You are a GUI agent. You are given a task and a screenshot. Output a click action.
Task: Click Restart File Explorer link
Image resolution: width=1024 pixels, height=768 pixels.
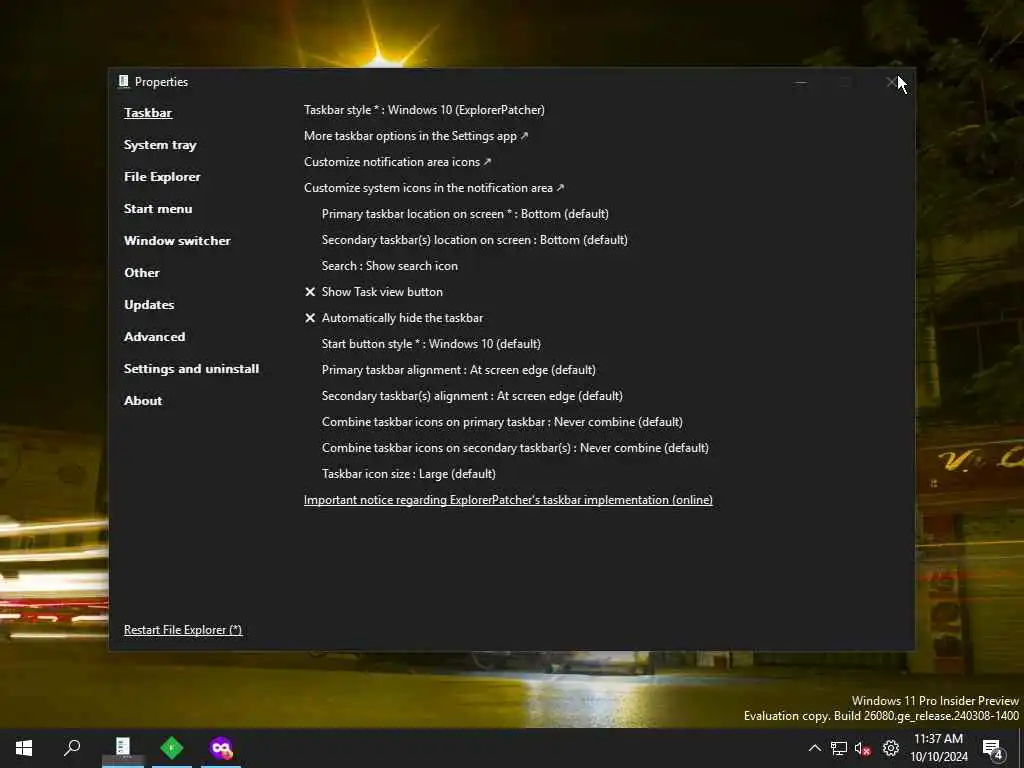tap(183, 630)
